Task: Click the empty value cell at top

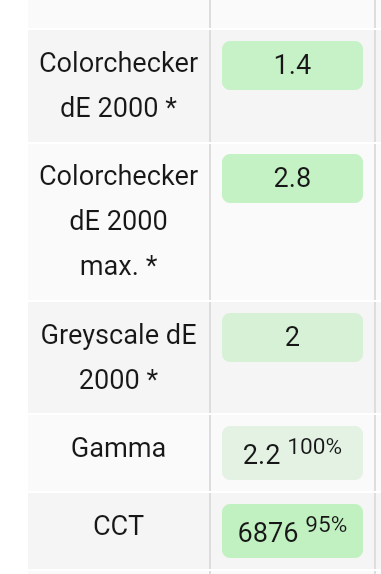Action: click(292, 14)
